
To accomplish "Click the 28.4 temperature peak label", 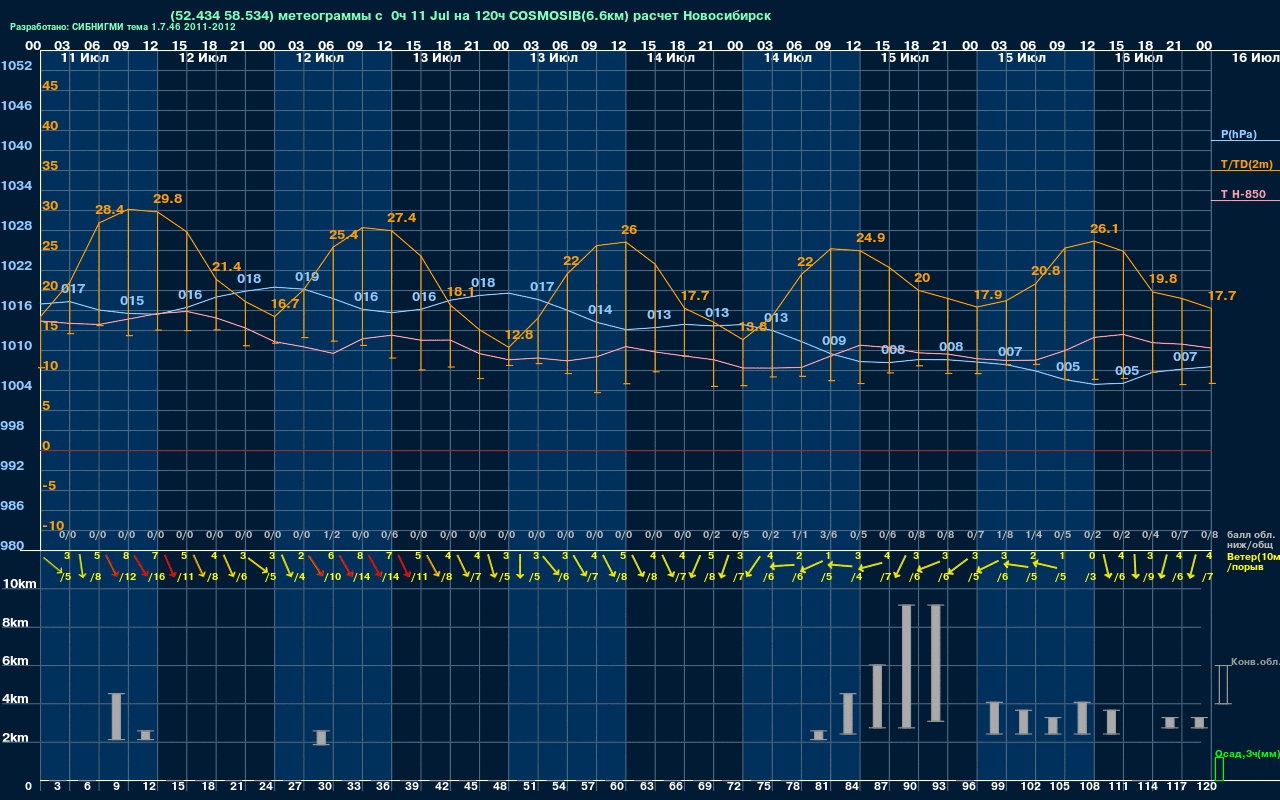I will coord(110,210).
